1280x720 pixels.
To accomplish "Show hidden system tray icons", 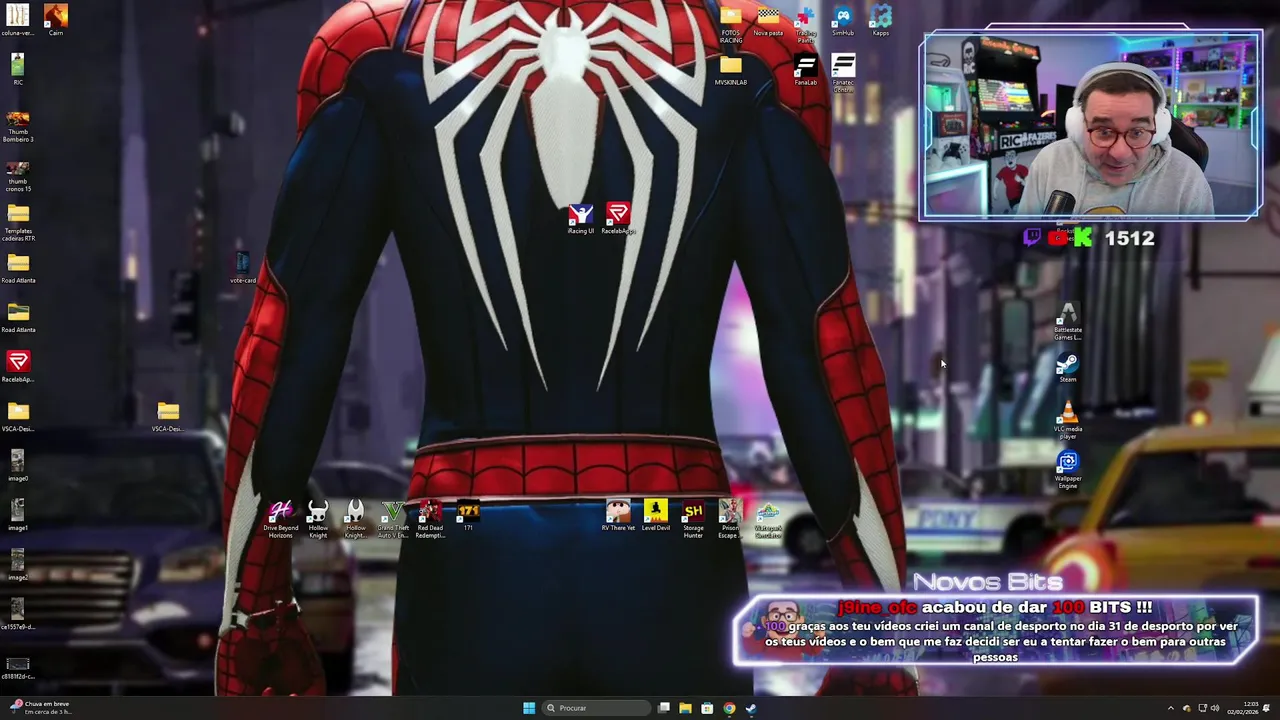I will 1171,708.
